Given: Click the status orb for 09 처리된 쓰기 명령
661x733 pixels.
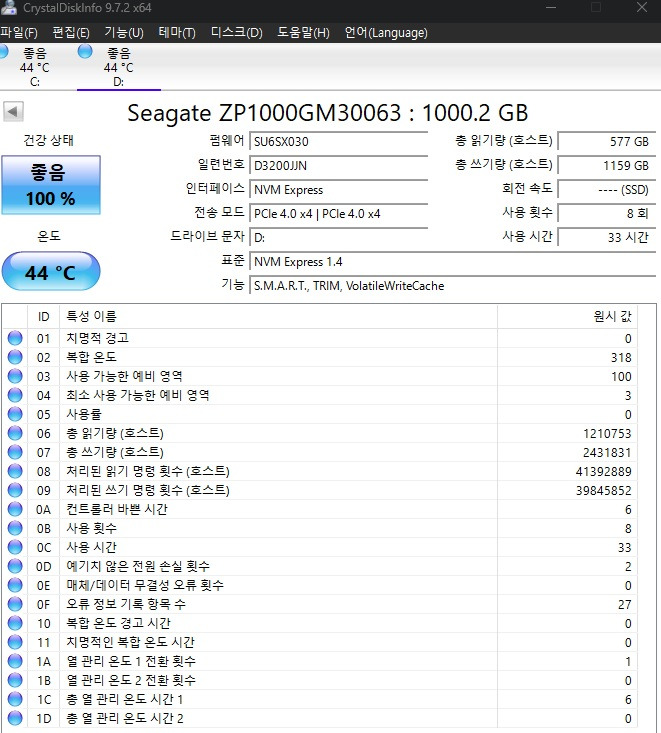Looking at the screenshot, I should point(15,490).
